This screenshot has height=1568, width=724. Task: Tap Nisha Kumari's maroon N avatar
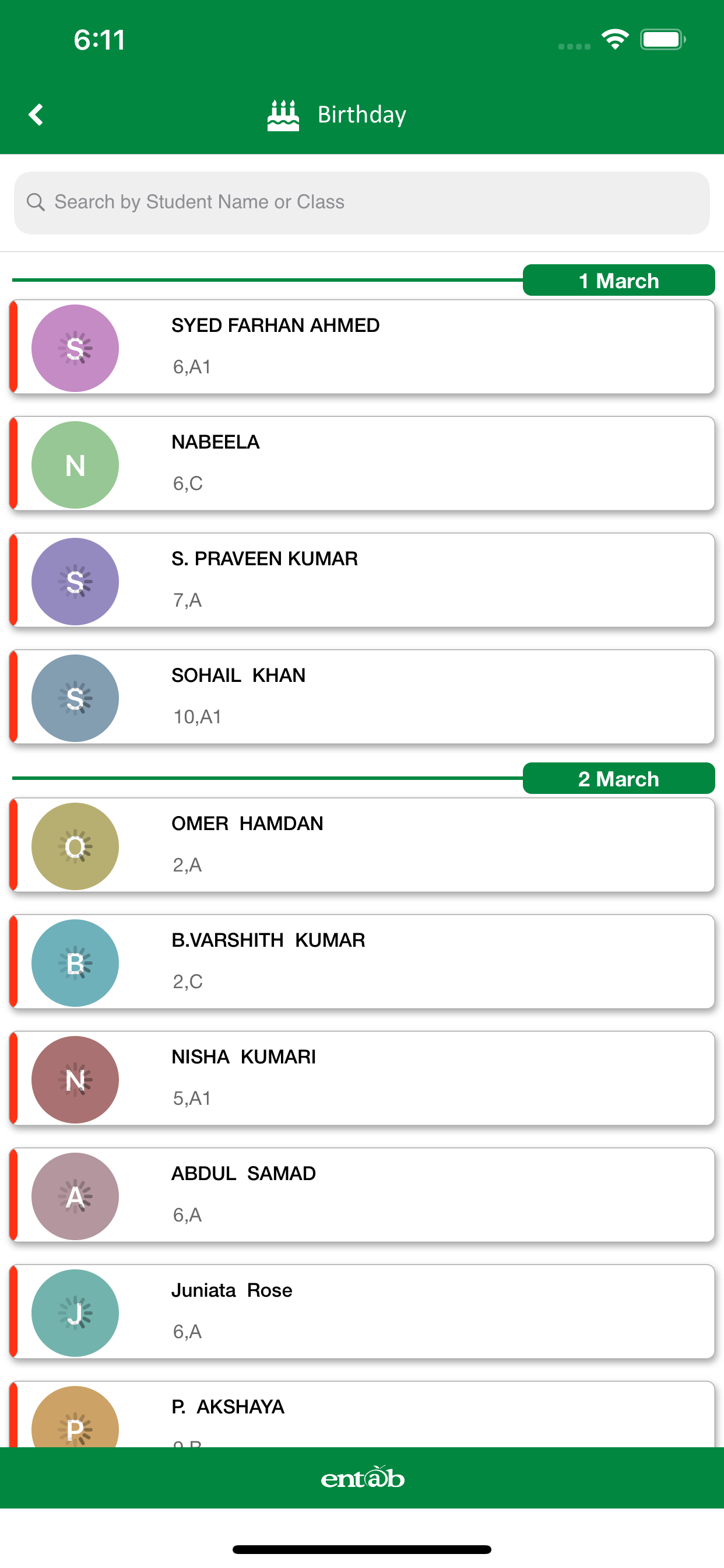(x=75, y=1080)
